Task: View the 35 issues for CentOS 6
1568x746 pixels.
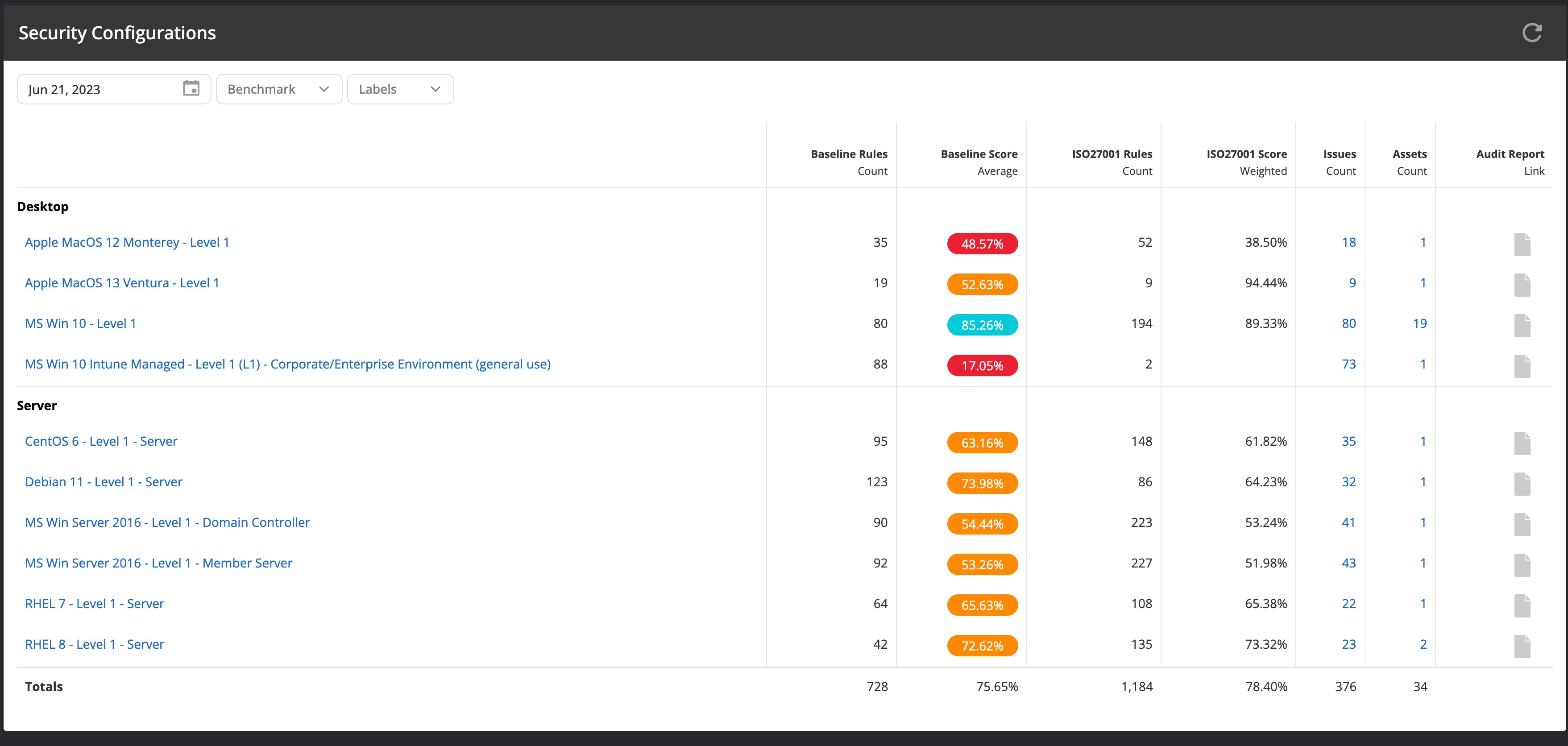Action: click(1349, 441)
